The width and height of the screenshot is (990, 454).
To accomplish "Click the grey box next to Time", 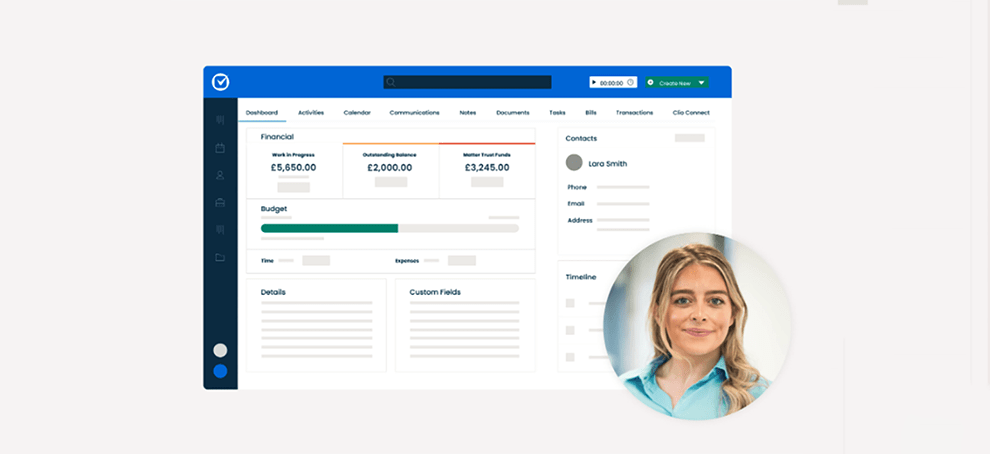I will [316, 260].
